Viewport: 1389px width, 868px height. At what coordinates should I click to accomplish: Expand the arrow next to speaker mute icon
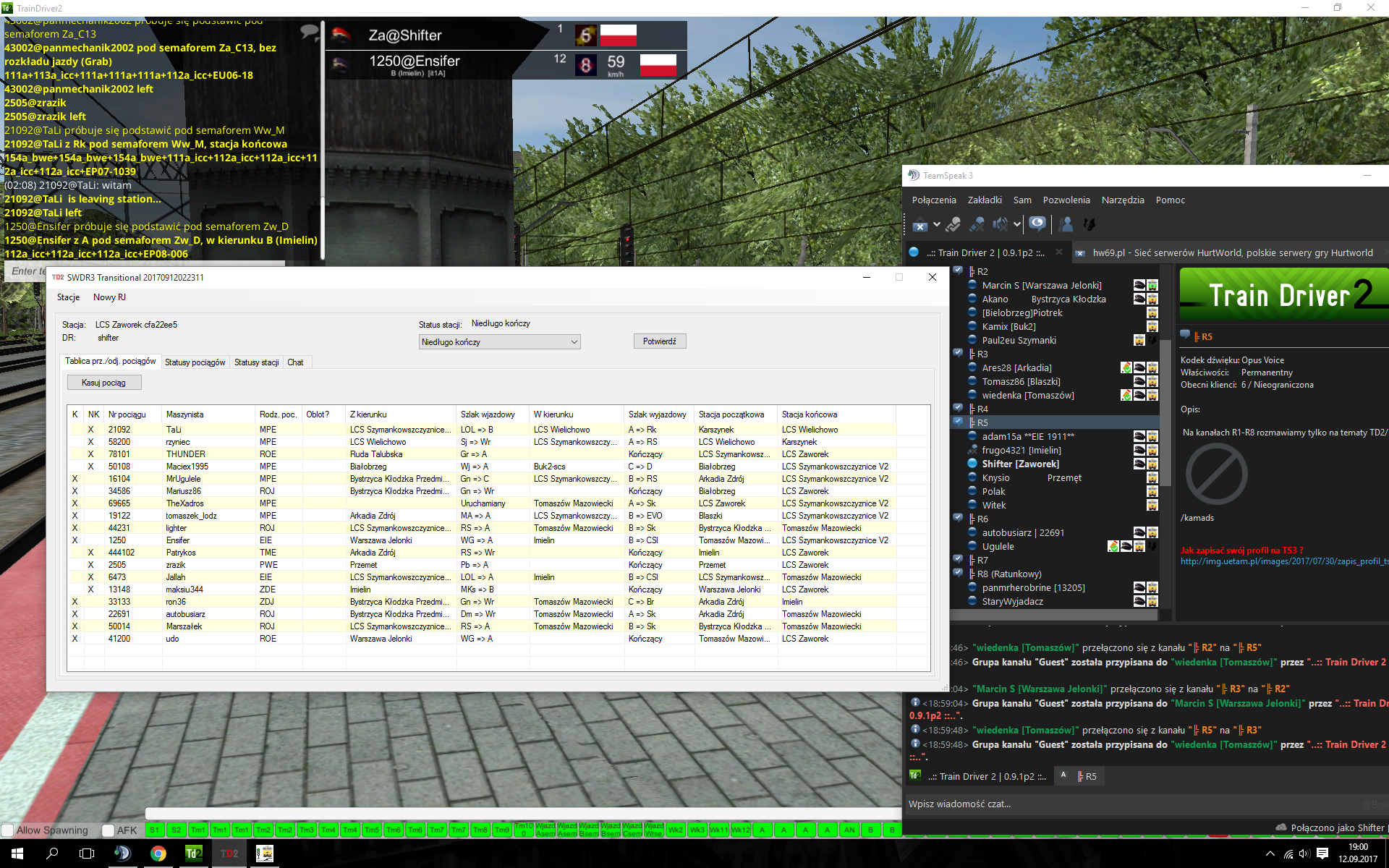(1017, 225)
